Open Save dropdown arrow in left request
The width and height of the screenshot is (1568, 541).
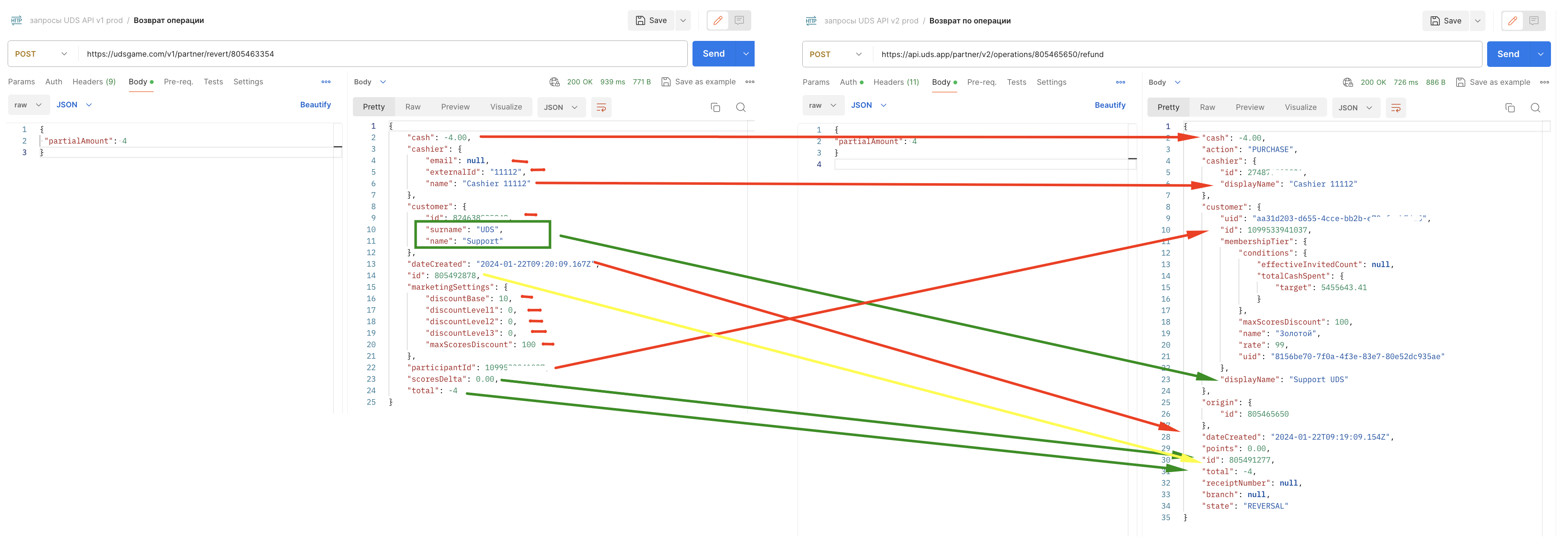[683, 20]
